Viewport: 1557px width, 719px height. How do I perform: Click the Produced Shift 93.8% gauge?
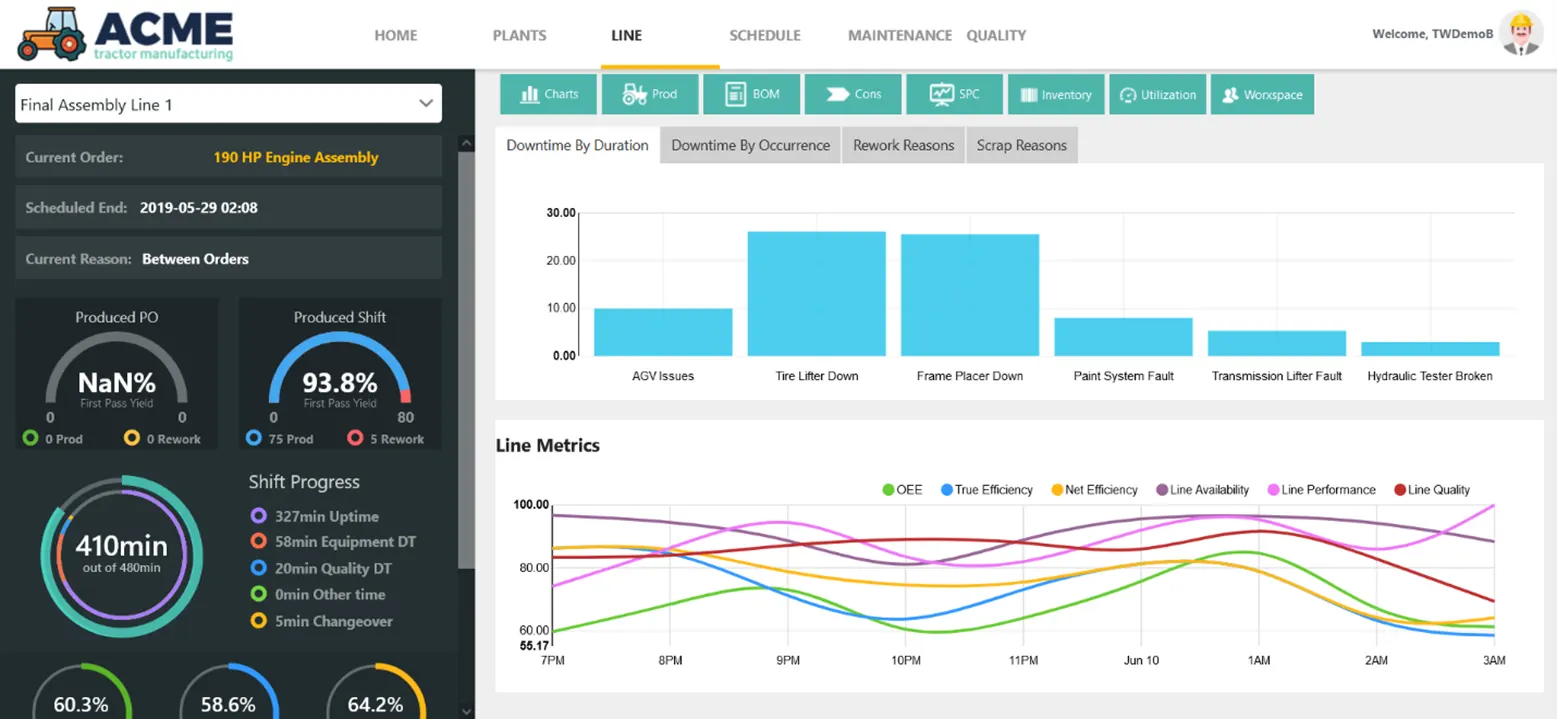[x=340, y=370]
